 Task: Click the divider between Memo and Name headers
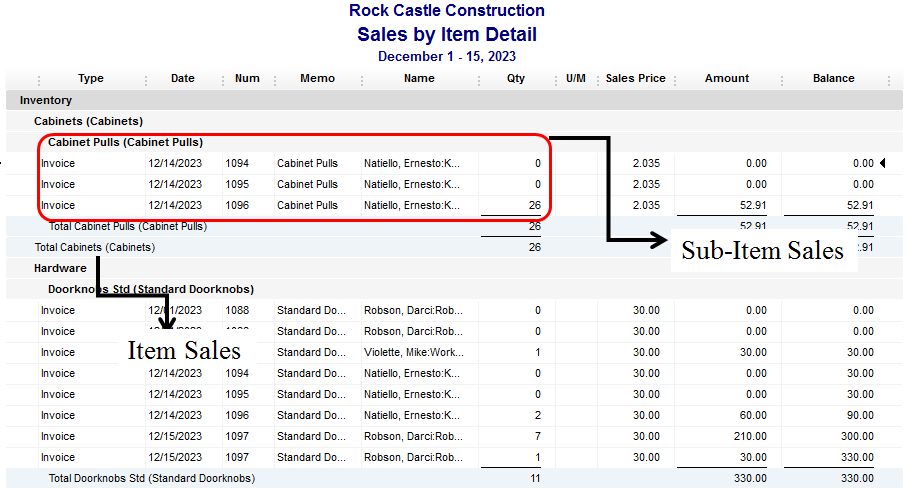363,80
